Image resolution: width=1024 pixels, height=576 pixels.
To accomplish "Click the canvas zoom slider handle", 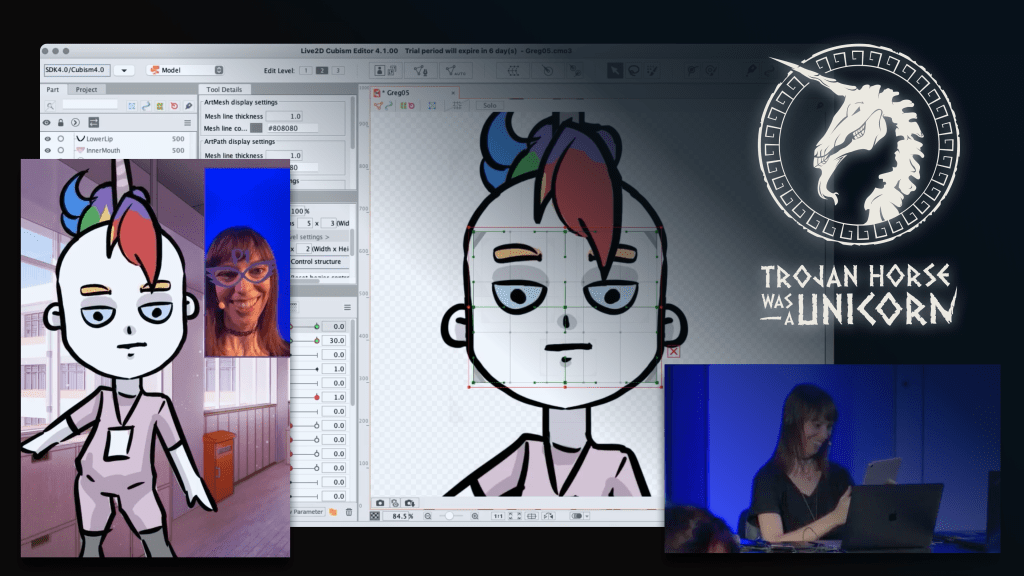I will [449, 516].
